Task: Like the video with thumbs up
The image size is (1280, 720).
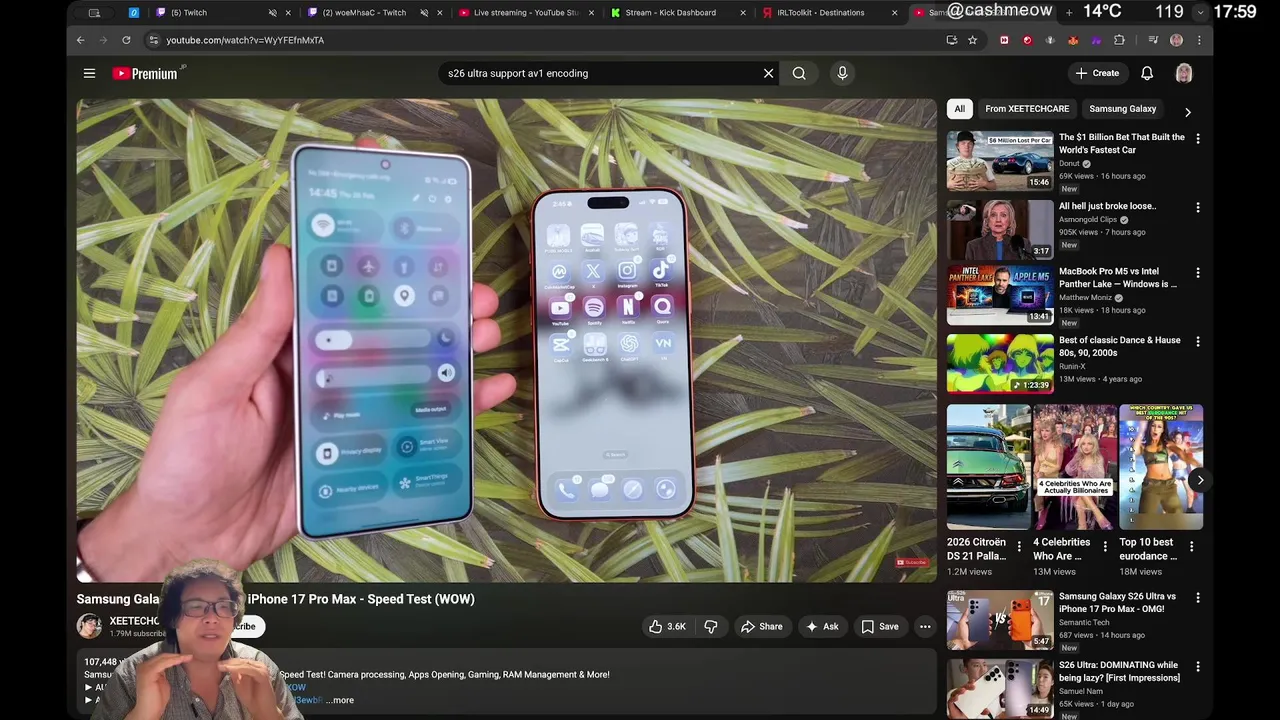Action: point(666,627)
